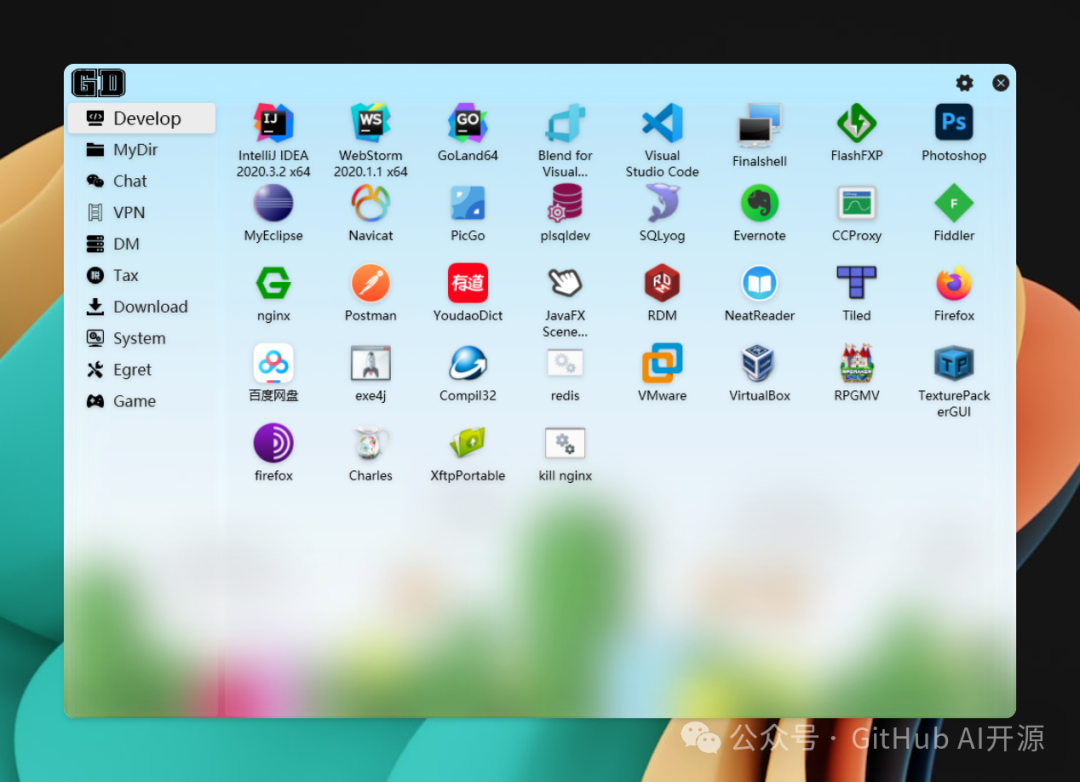The width and height of the screenshot is (1080, 782).
Task: Open Fiddler icon
Action: [954, 203]
